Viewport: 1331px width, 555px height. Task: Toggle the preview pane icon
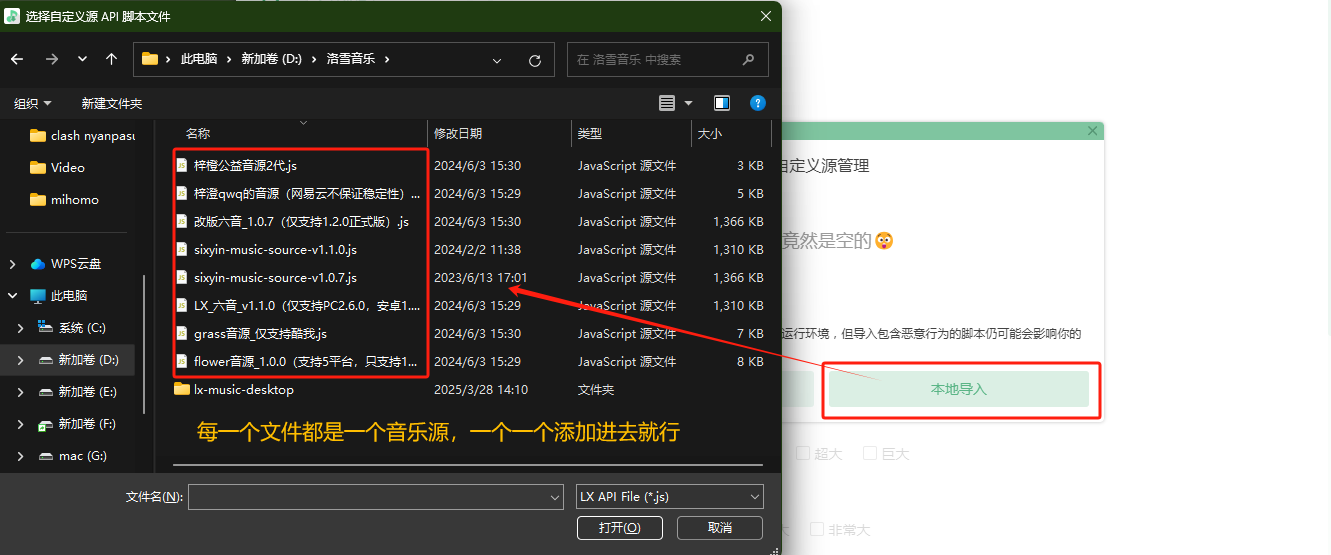pyautogui.click(x=722, y=103)
